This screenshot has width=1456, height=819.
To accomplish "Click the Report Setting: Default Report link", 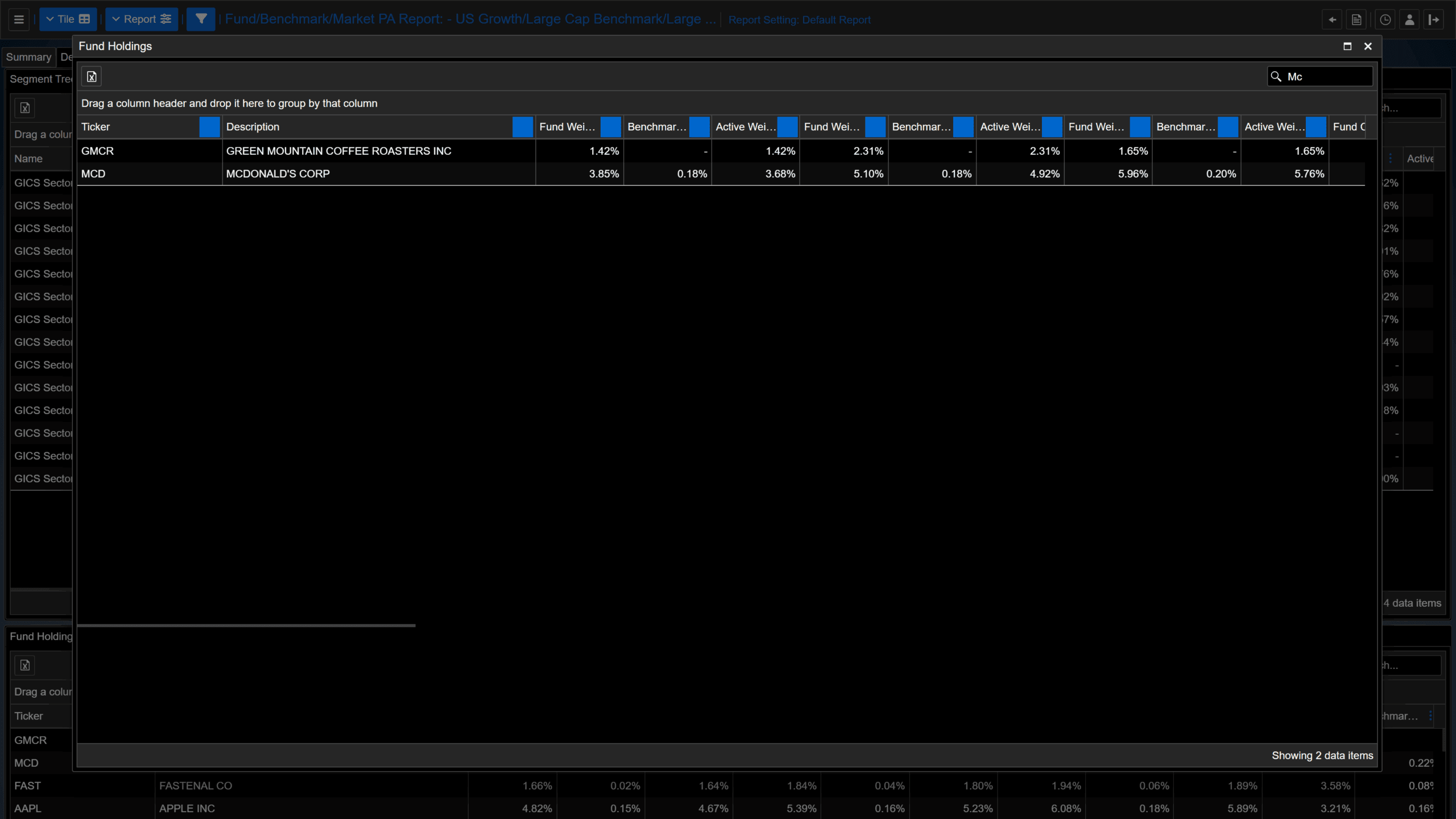I will point(799,20).
